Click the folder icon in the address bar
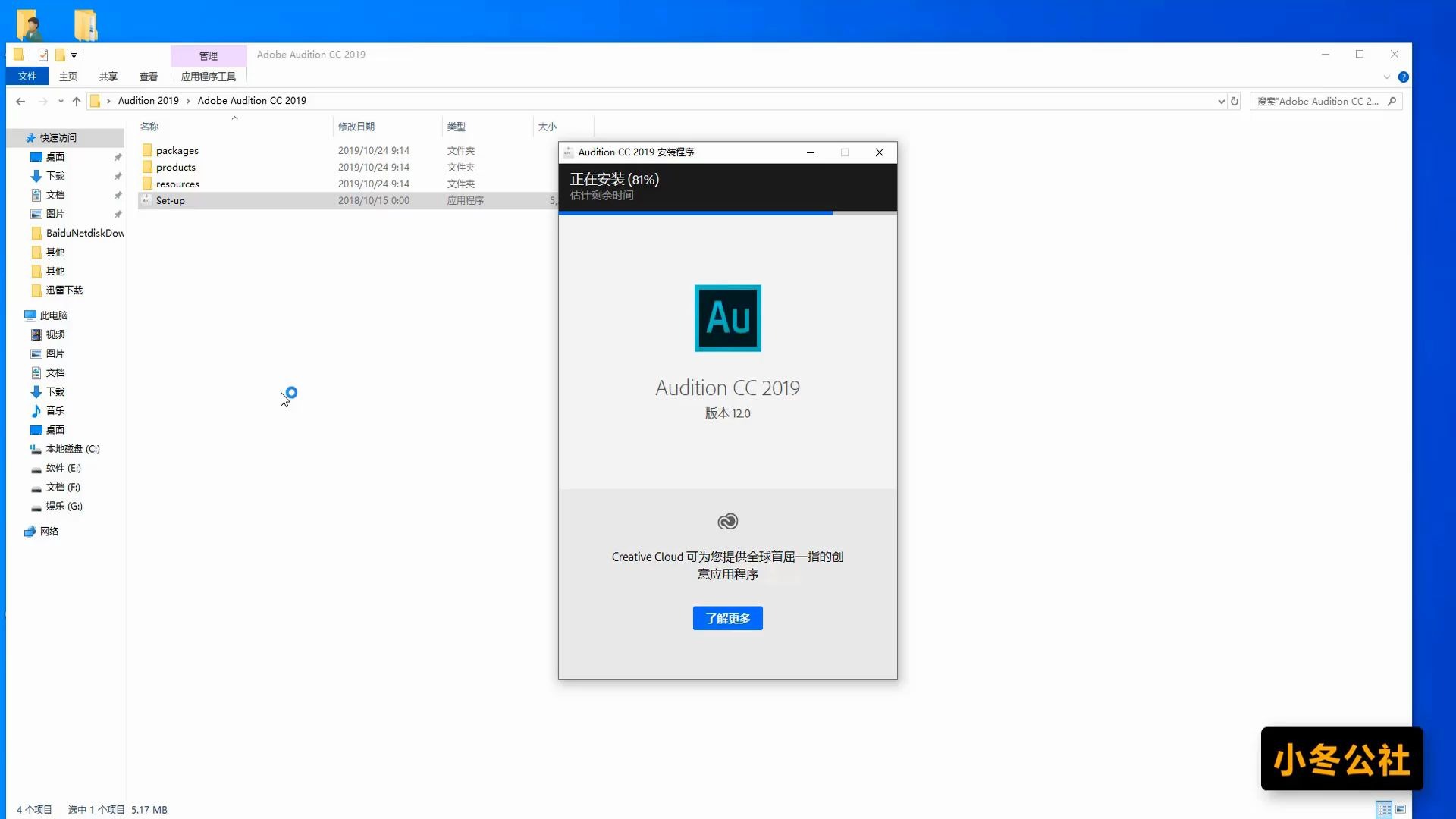The image size is (1456, 819). [x=95, y=101]
